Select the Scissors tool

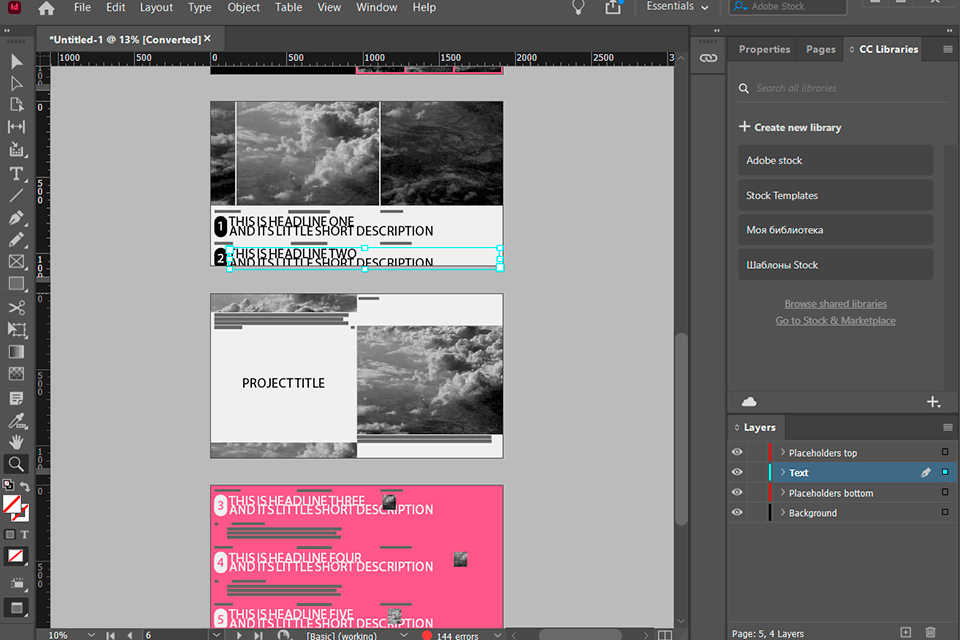(x=17, y=307)
